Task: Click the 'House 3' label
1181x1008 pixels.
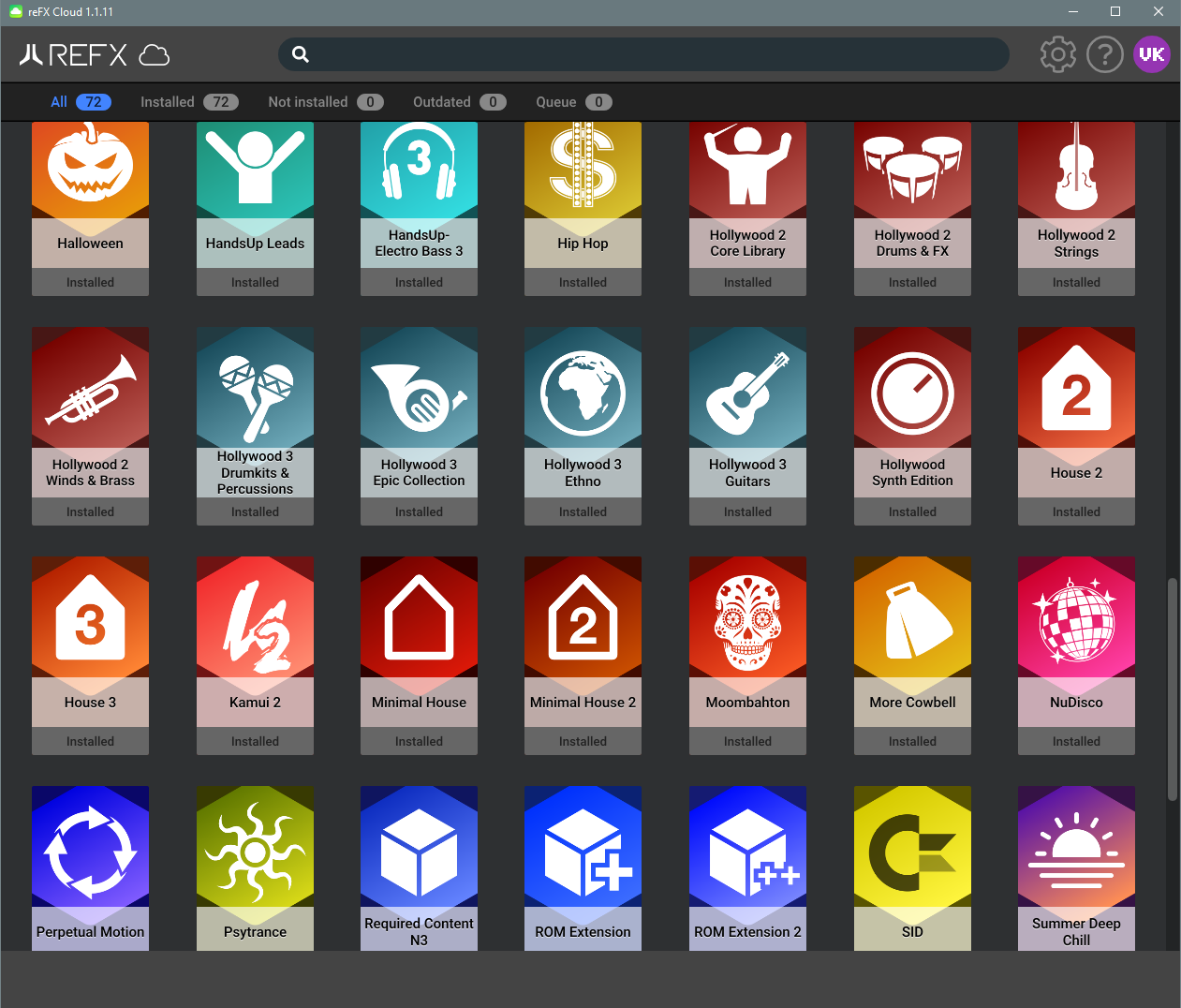Action: click(90, 703)
